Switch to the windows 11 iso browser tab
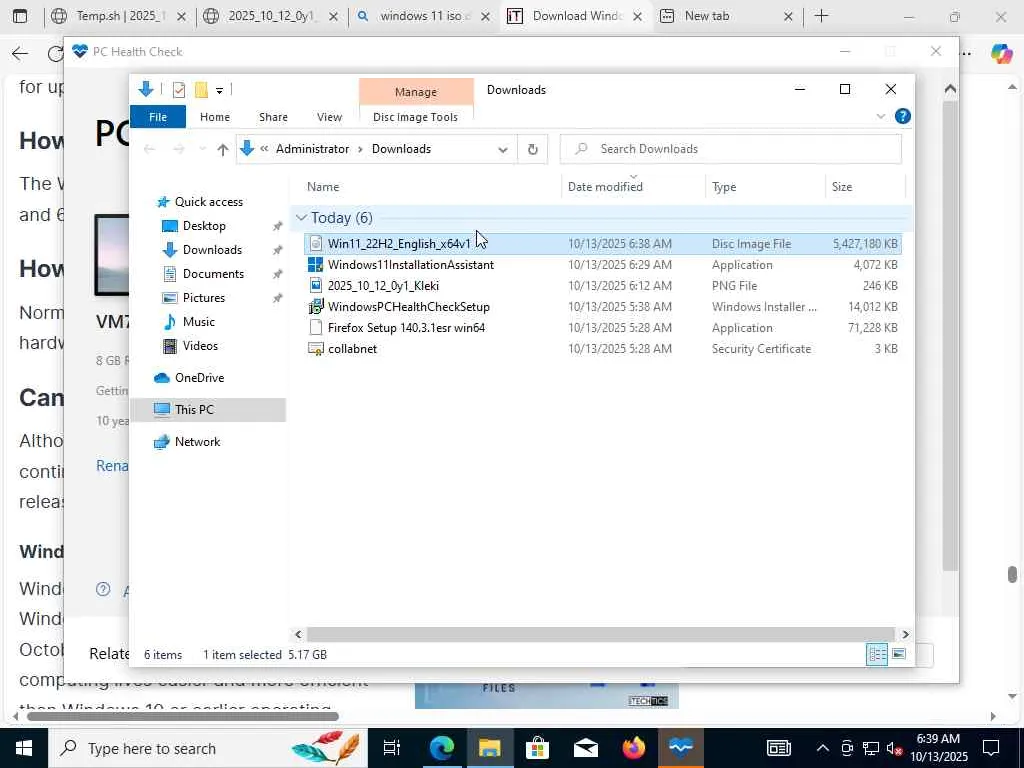This screenshot has width=1024, height=768. click(x=424, y=16)
